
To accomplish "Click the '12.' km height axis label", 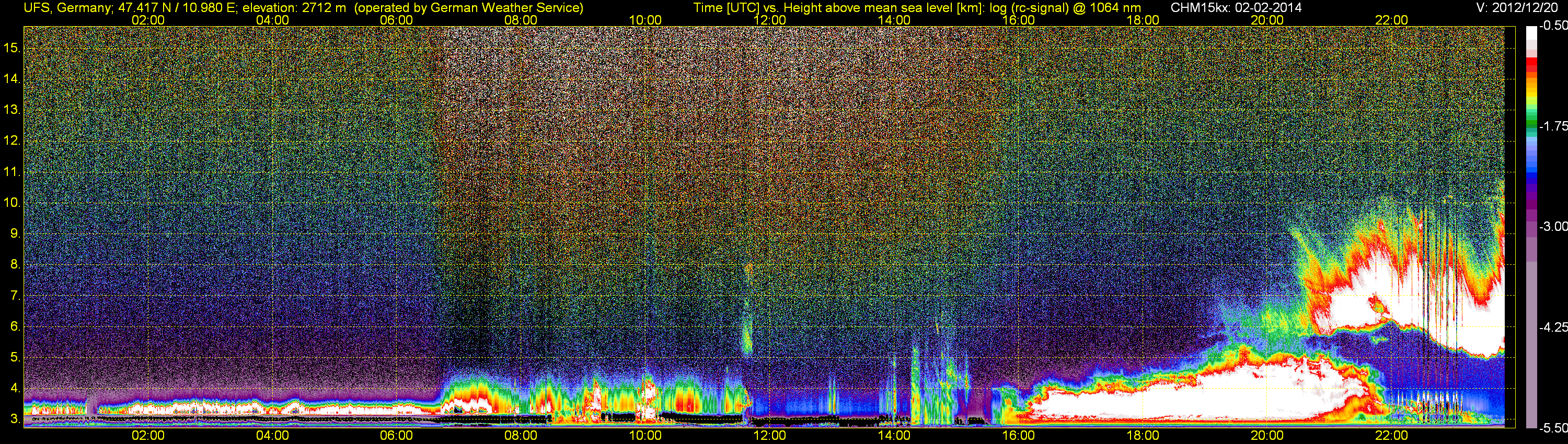I will click(13, 141).
